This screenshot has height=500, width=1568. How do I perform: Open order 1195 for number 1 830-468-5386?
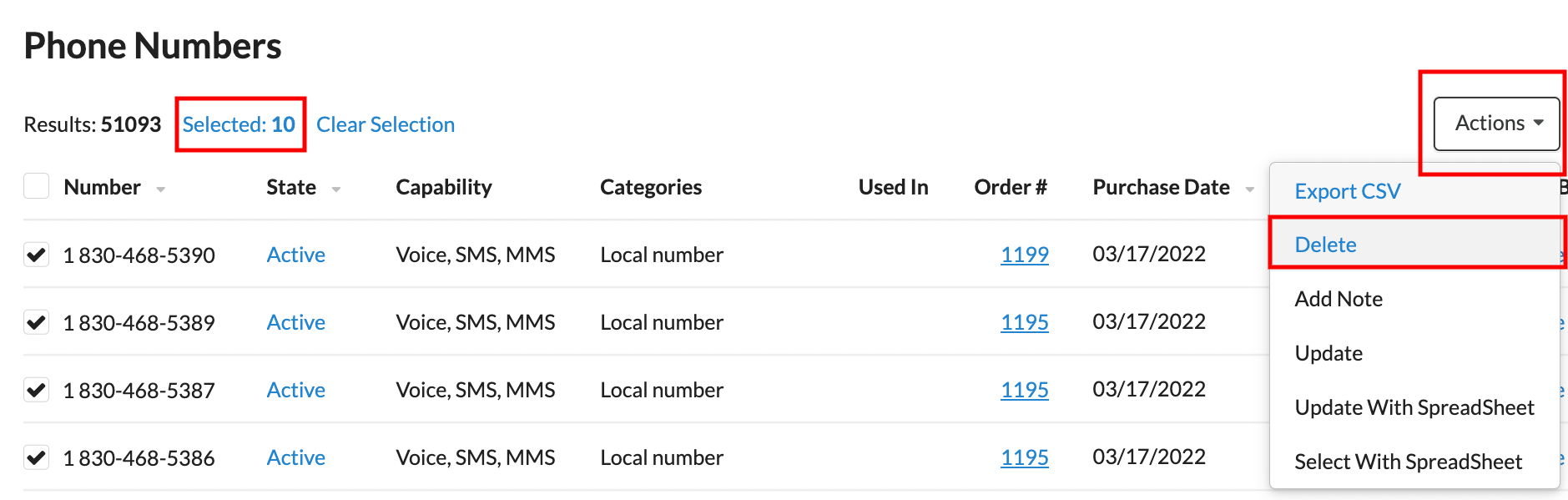point(1025,457)
